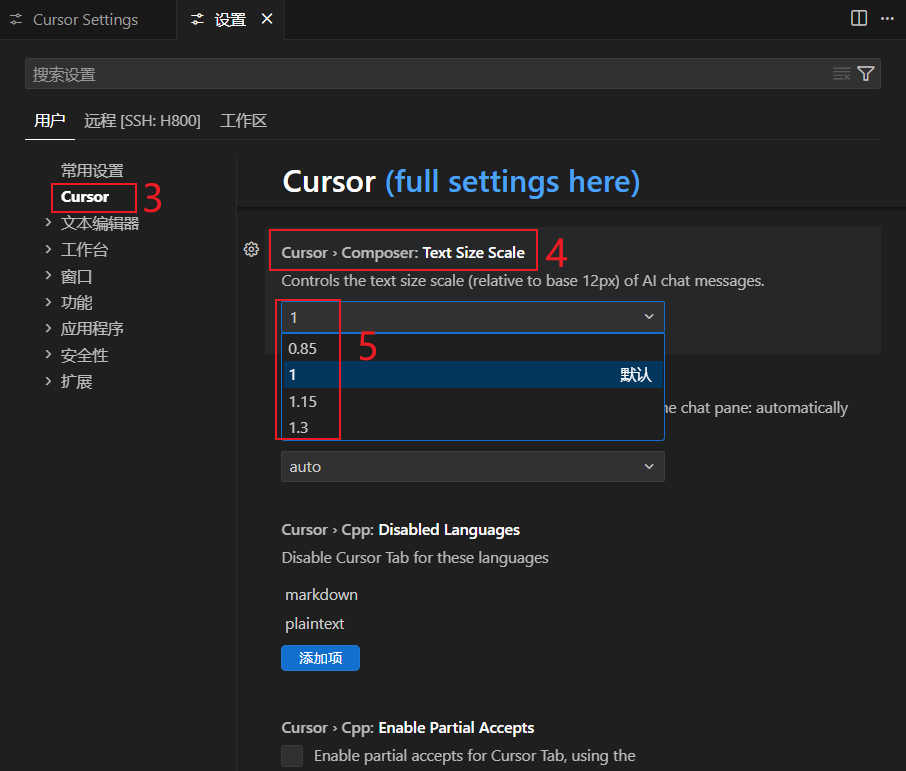Click the split editor layout icon
The height and width of the screenshot is (771, 906).
(x=859, y=18)
